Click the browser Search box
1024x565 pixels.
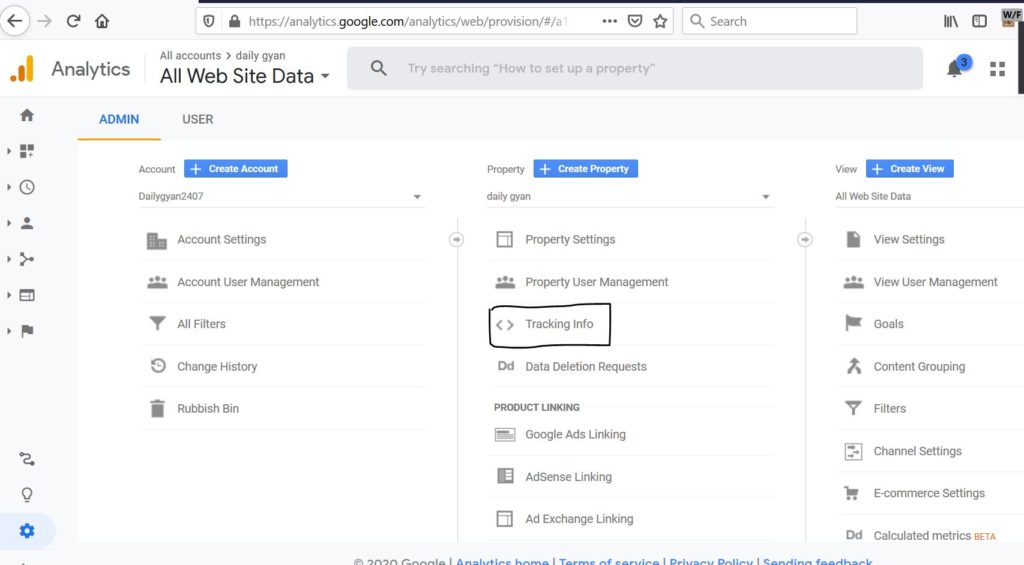point(769,22)
